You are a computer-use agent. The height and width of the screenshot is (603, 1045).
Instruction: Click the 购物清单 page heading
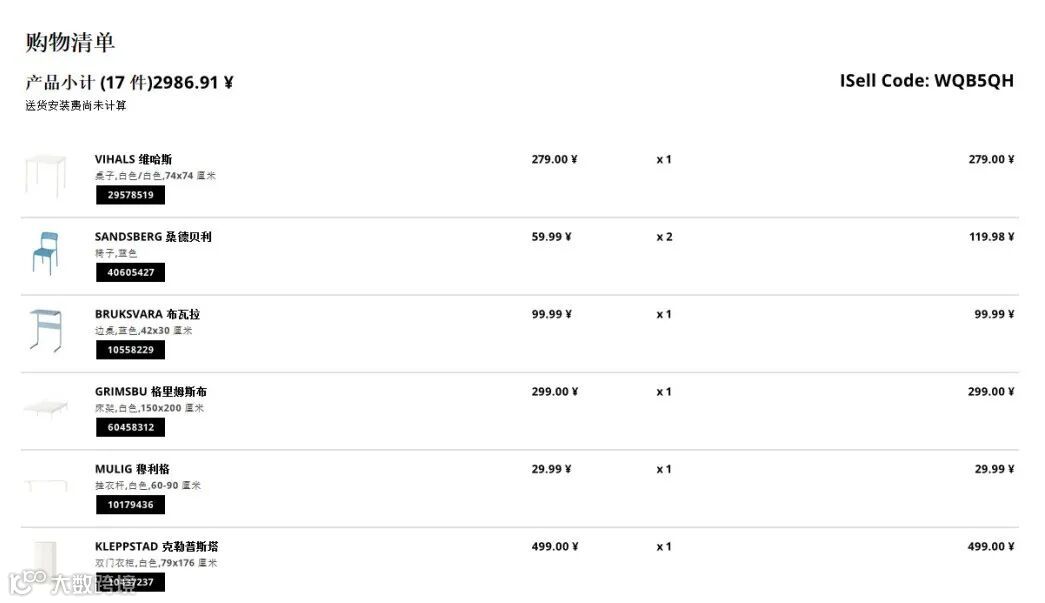point(70,42)
